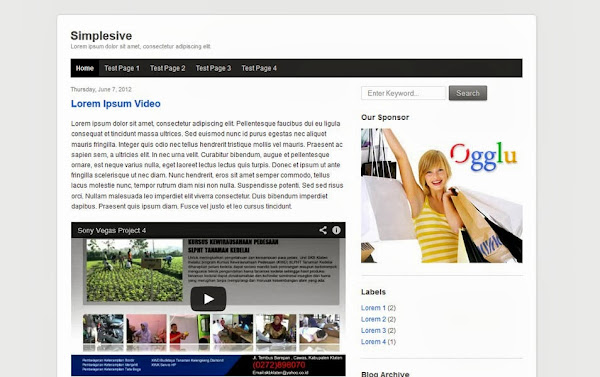The height and width of the screenshot is (377, 600).
Task: Click the Simplesive blog title
Action: point(101,36)
